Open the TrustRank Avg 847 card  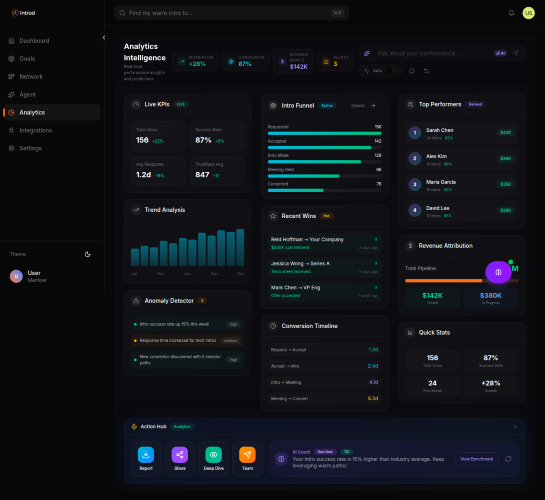point(217,171)
